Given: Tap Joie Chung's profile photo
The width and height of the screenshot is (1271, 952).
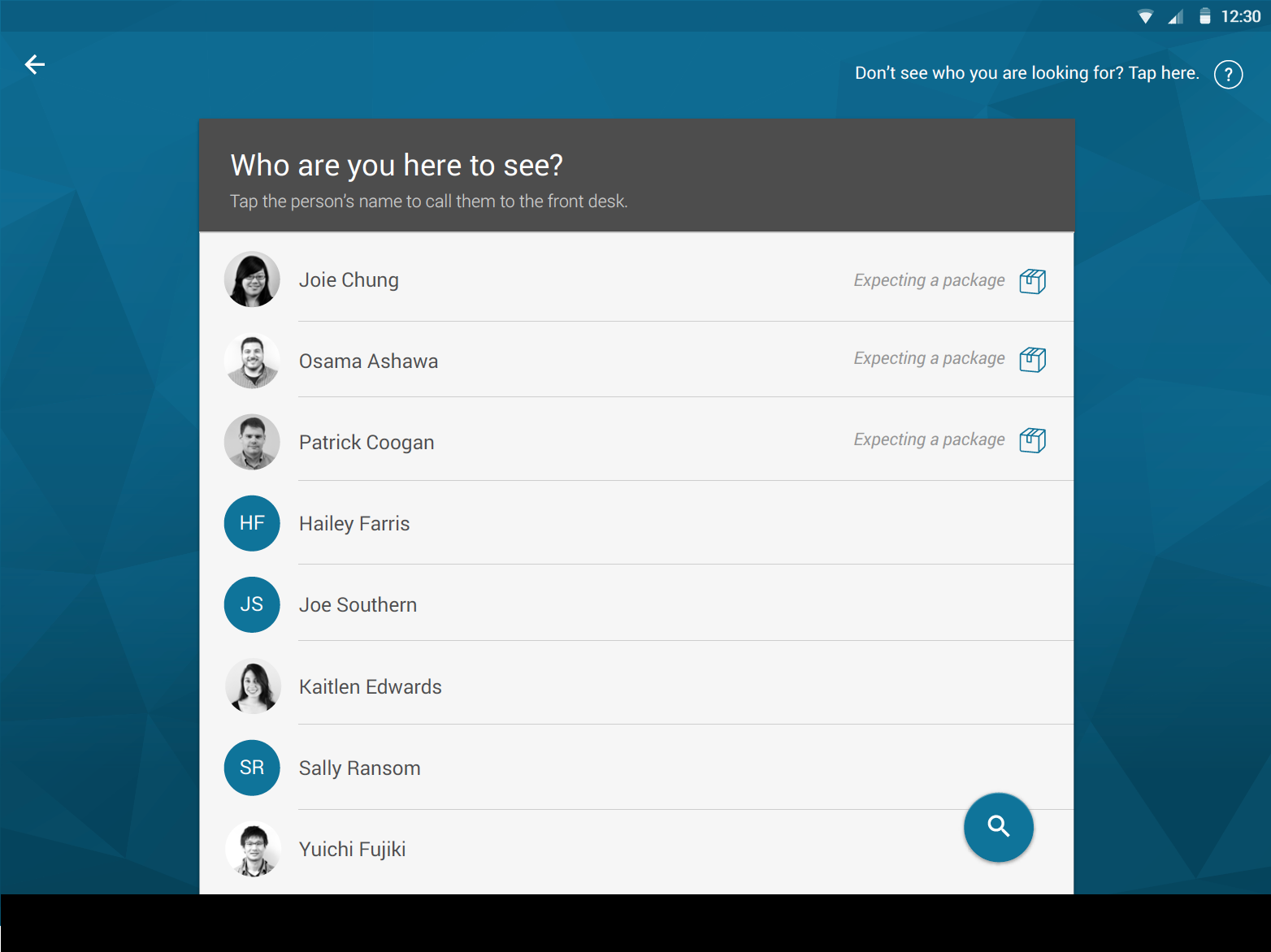Looking at the screenshot, I should click(252, 279).
